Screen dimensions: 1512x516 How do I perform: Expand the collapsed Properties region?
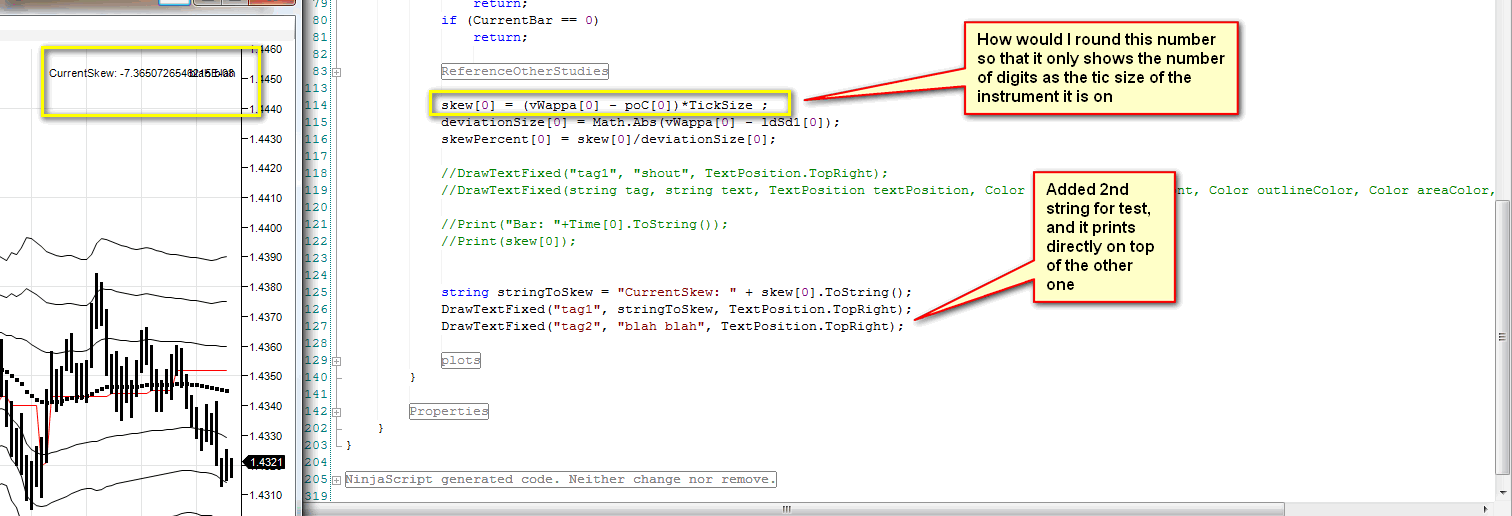[x=338, y=411]
